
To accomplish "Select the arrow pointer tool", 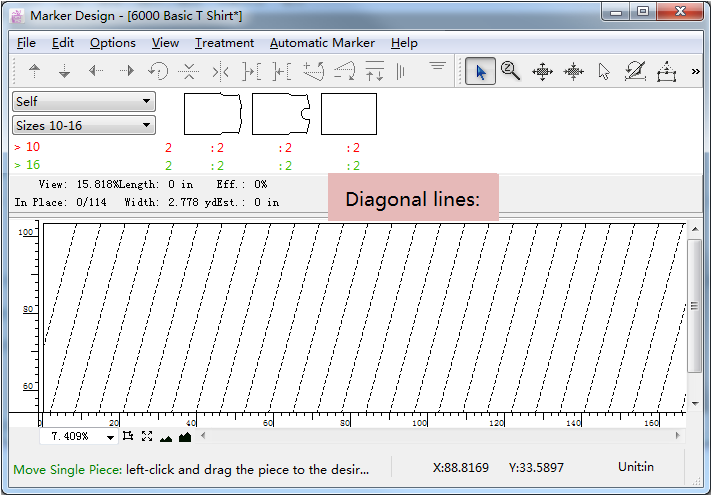I will click(481, 72).
